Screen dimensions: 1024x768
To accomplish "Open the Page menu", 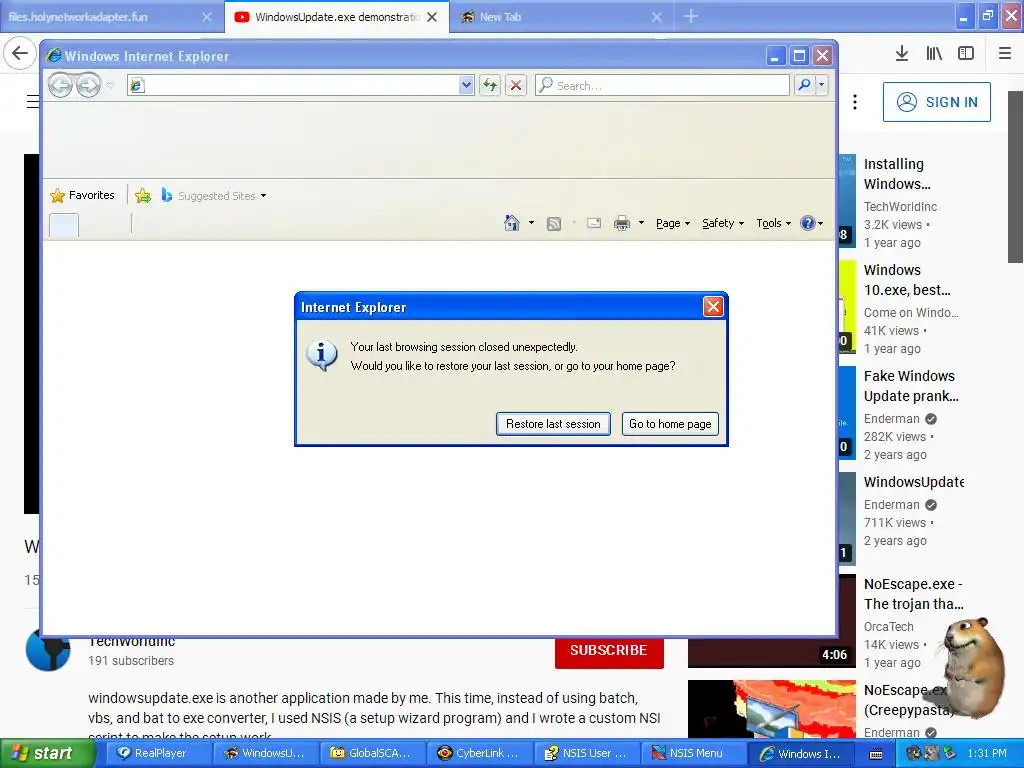I will point(673,223).
